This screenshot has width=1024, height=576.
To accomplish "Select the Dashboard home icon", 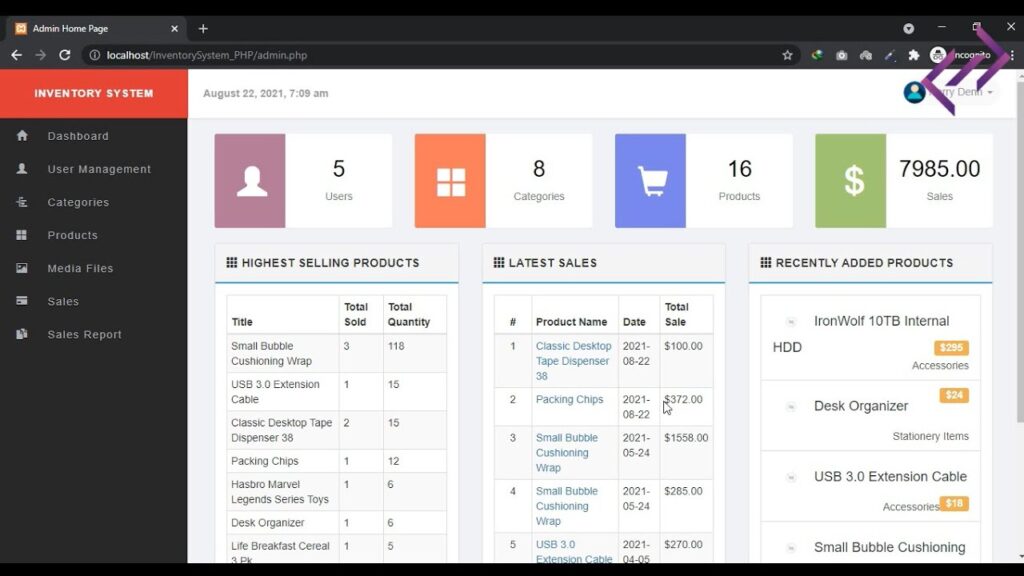I will point(22,135).
